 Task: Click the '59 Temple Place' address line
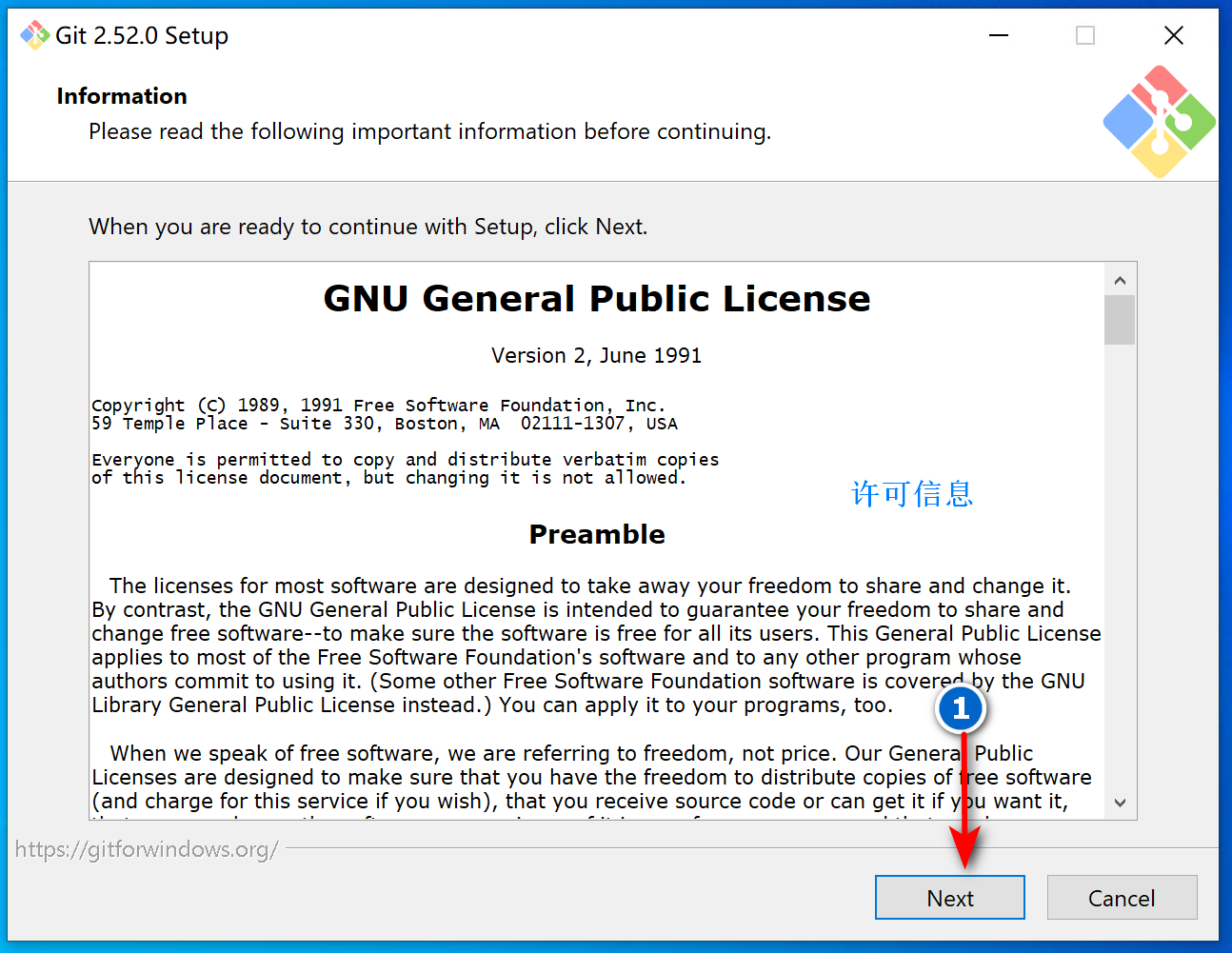point(385,424)
